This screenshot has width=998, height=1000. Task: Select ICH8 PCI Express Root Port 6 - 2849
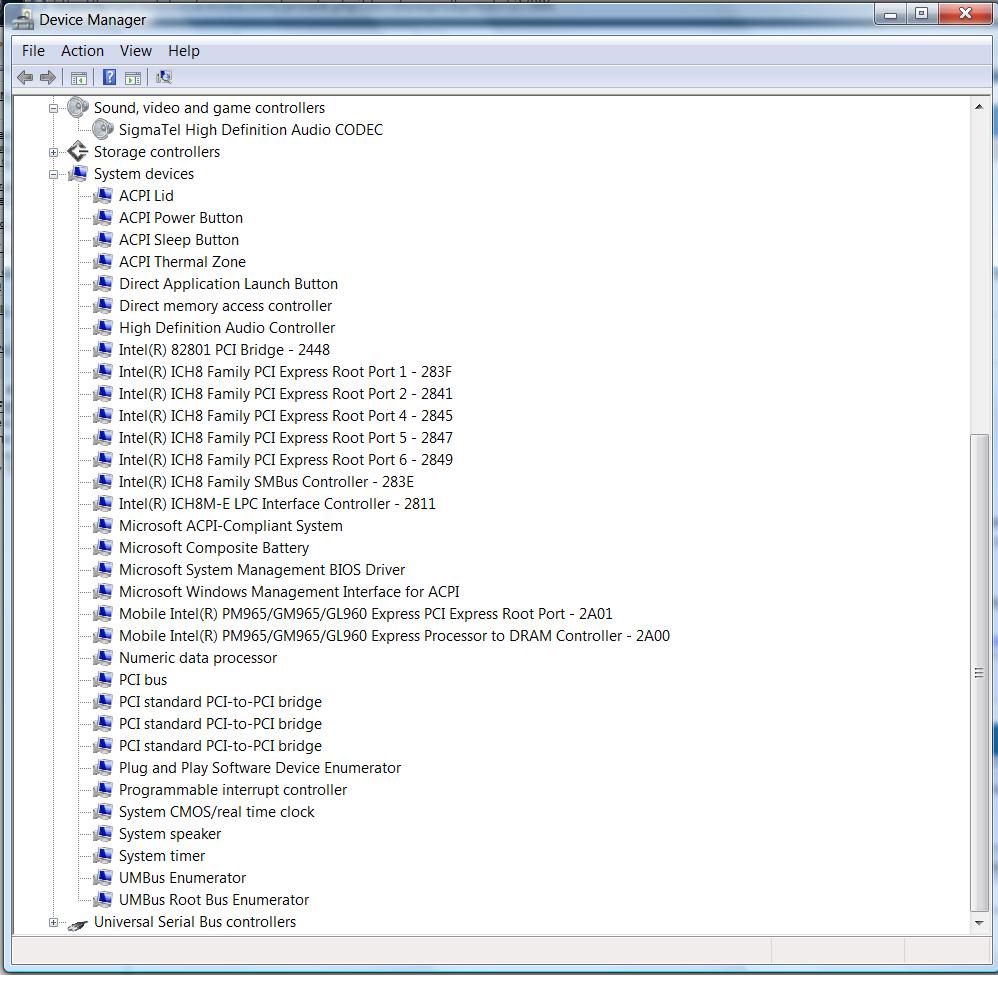286,460
